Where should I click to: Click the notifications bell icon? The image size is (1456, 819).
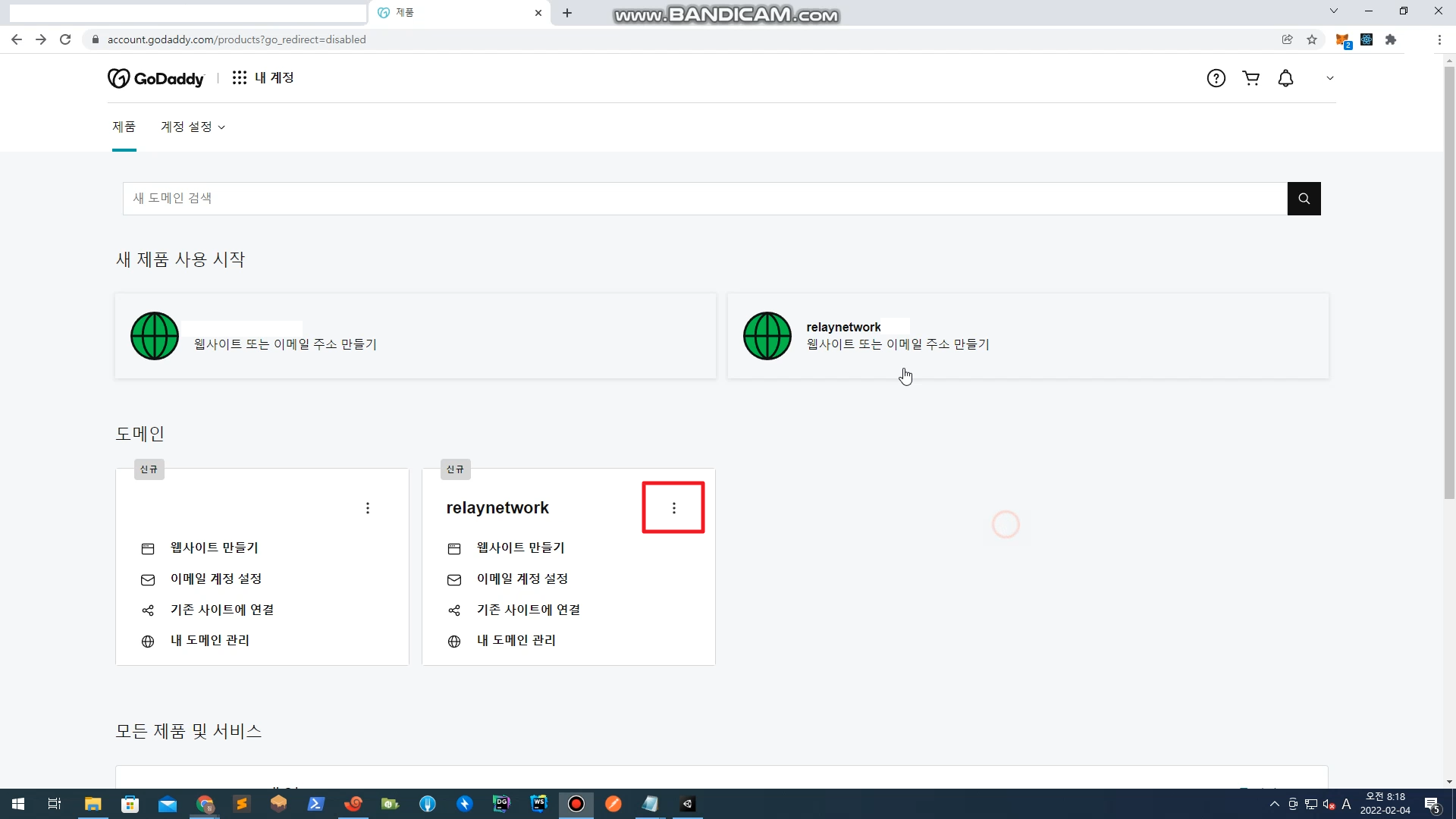1285,78
